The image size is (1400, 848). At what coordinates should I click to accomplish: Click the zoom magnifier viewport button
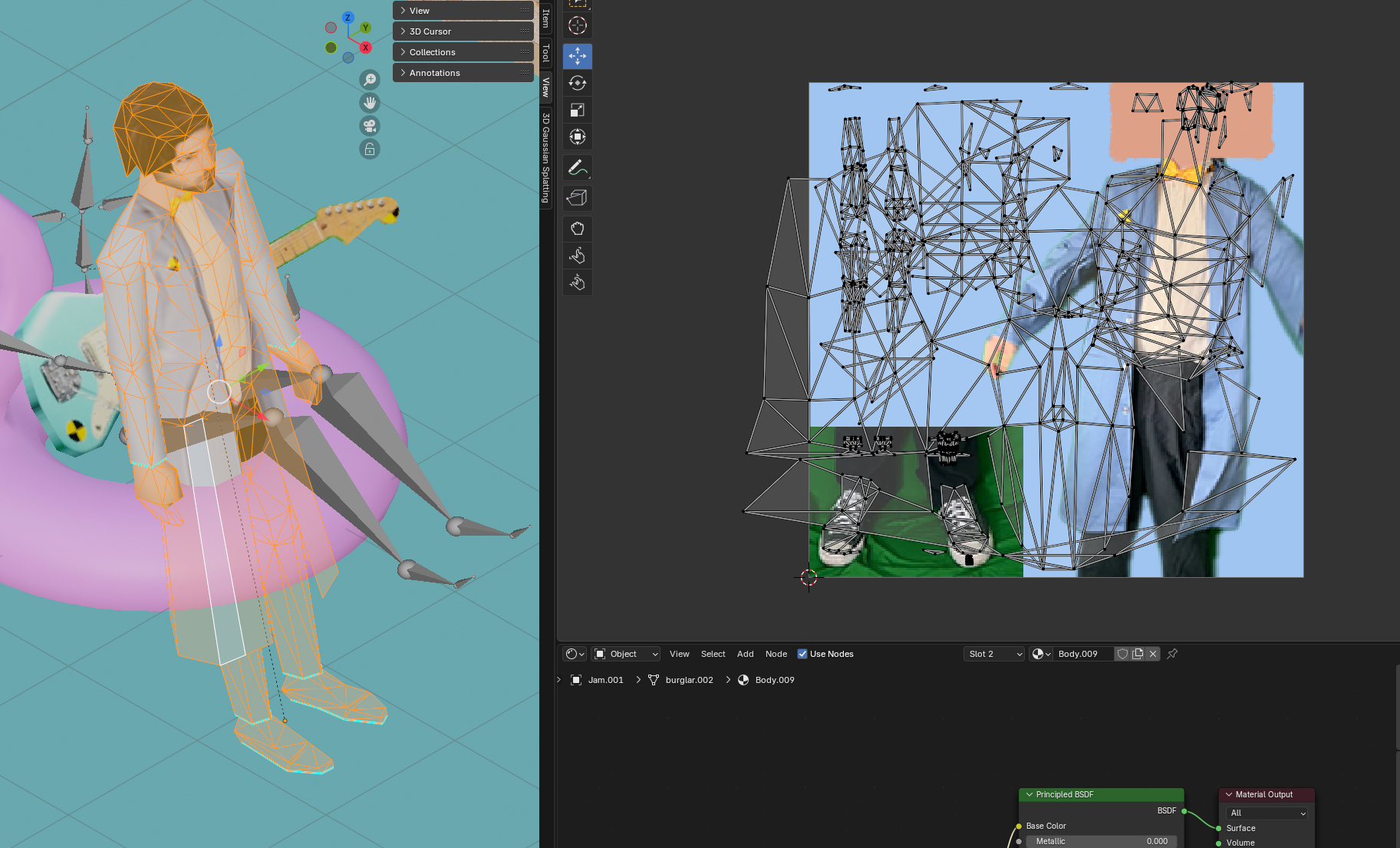370,80
